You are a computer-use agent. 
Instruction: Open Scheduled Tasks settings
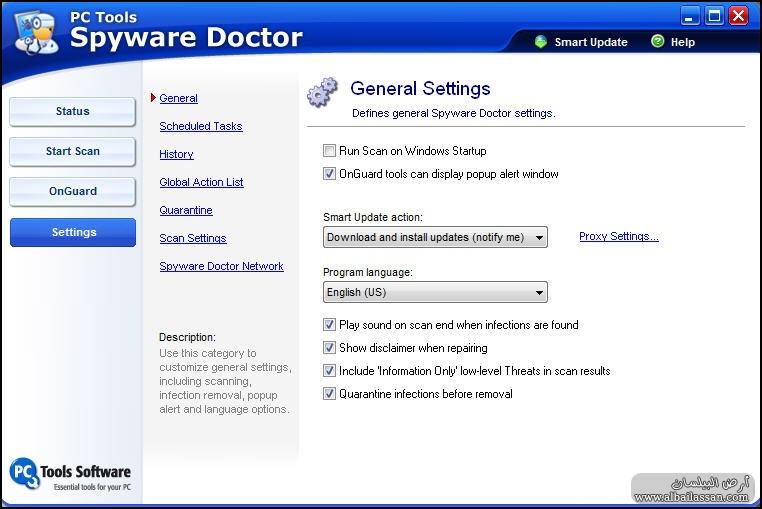(201, 126)
